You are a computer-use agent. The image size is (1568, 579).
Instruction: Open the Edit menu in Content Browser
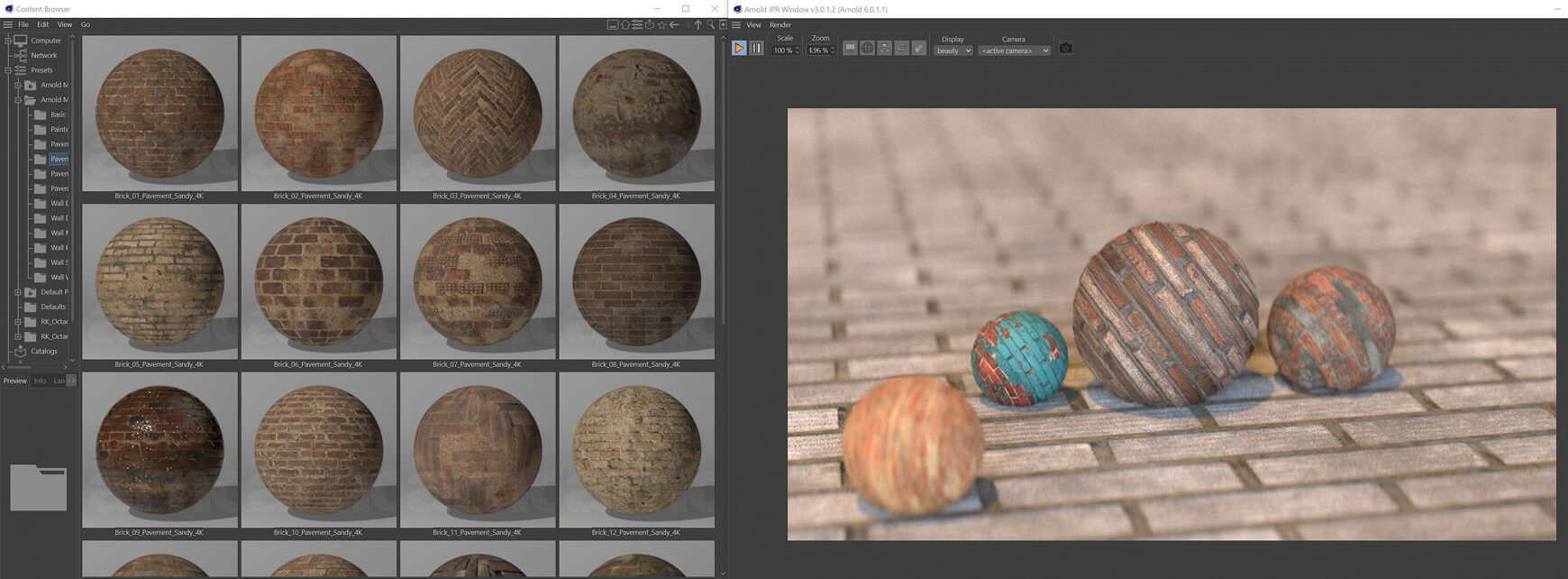(43, 24)
